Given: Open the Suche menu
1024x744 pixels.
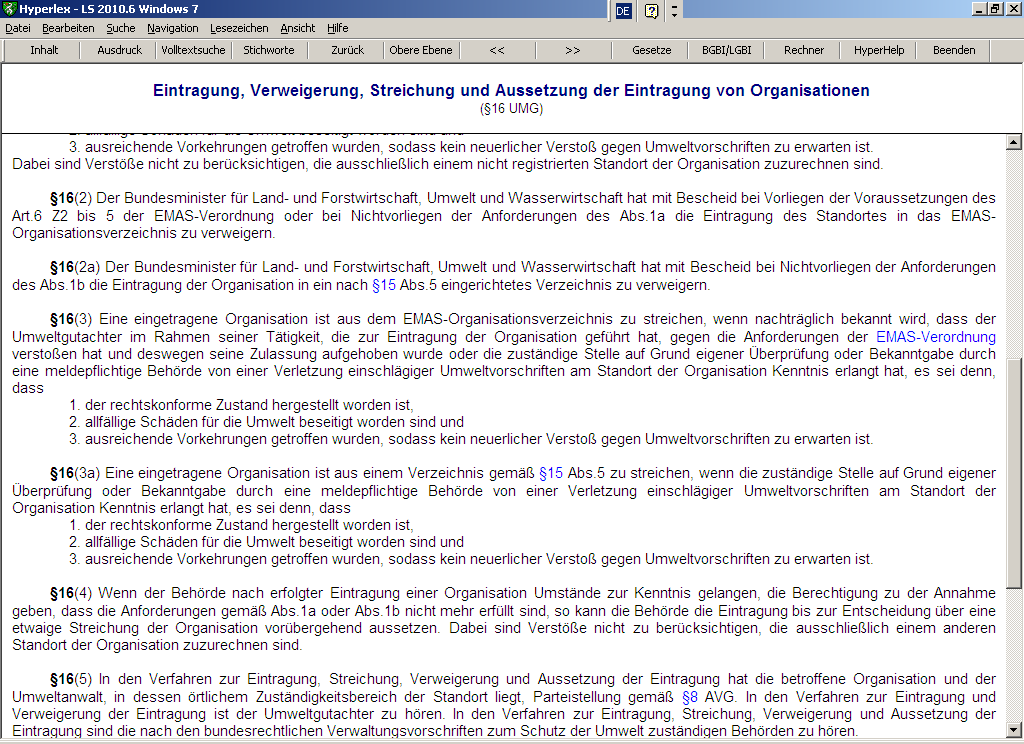Looking at the screenshot, I should tap(121, 28).
